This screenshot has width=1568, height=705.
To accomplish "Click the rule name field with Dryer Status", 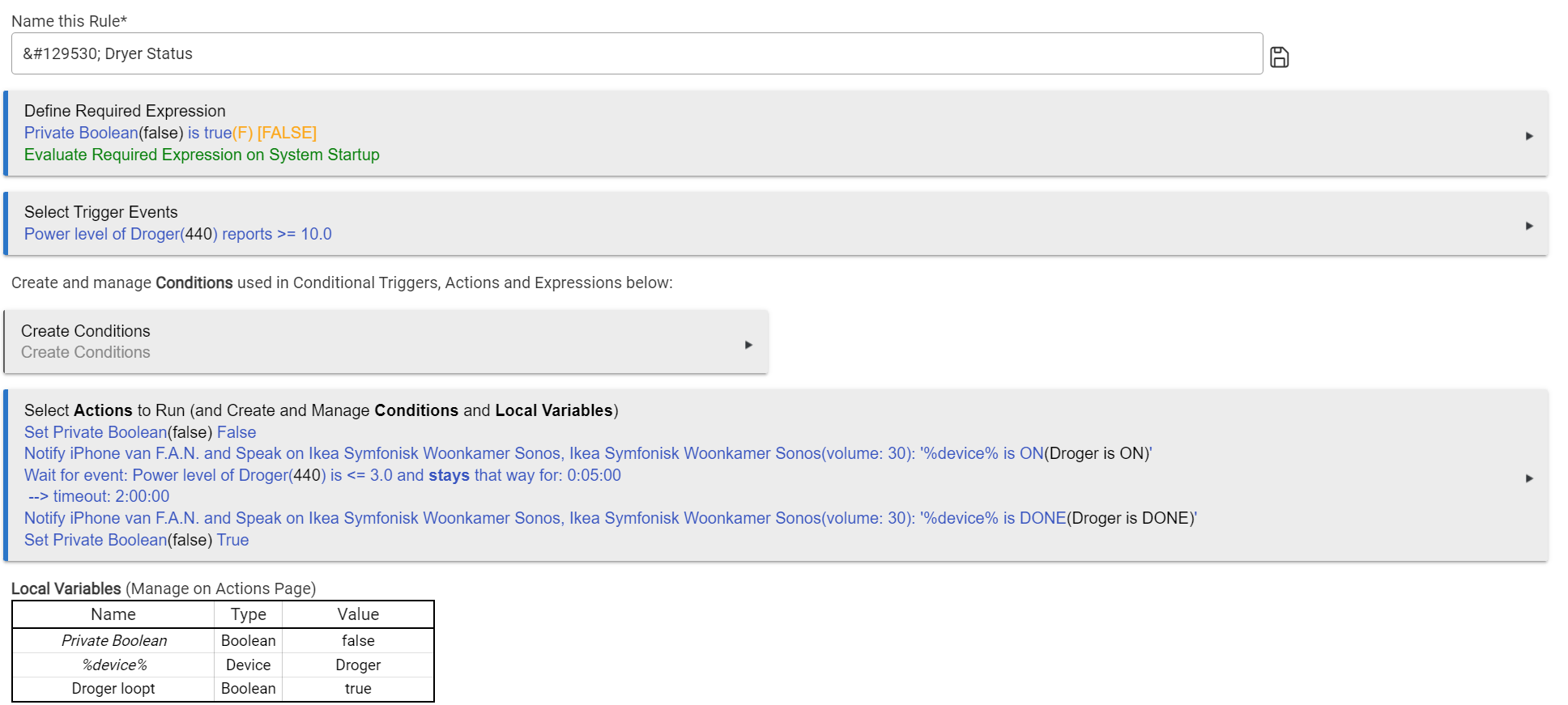I will 637,53.
